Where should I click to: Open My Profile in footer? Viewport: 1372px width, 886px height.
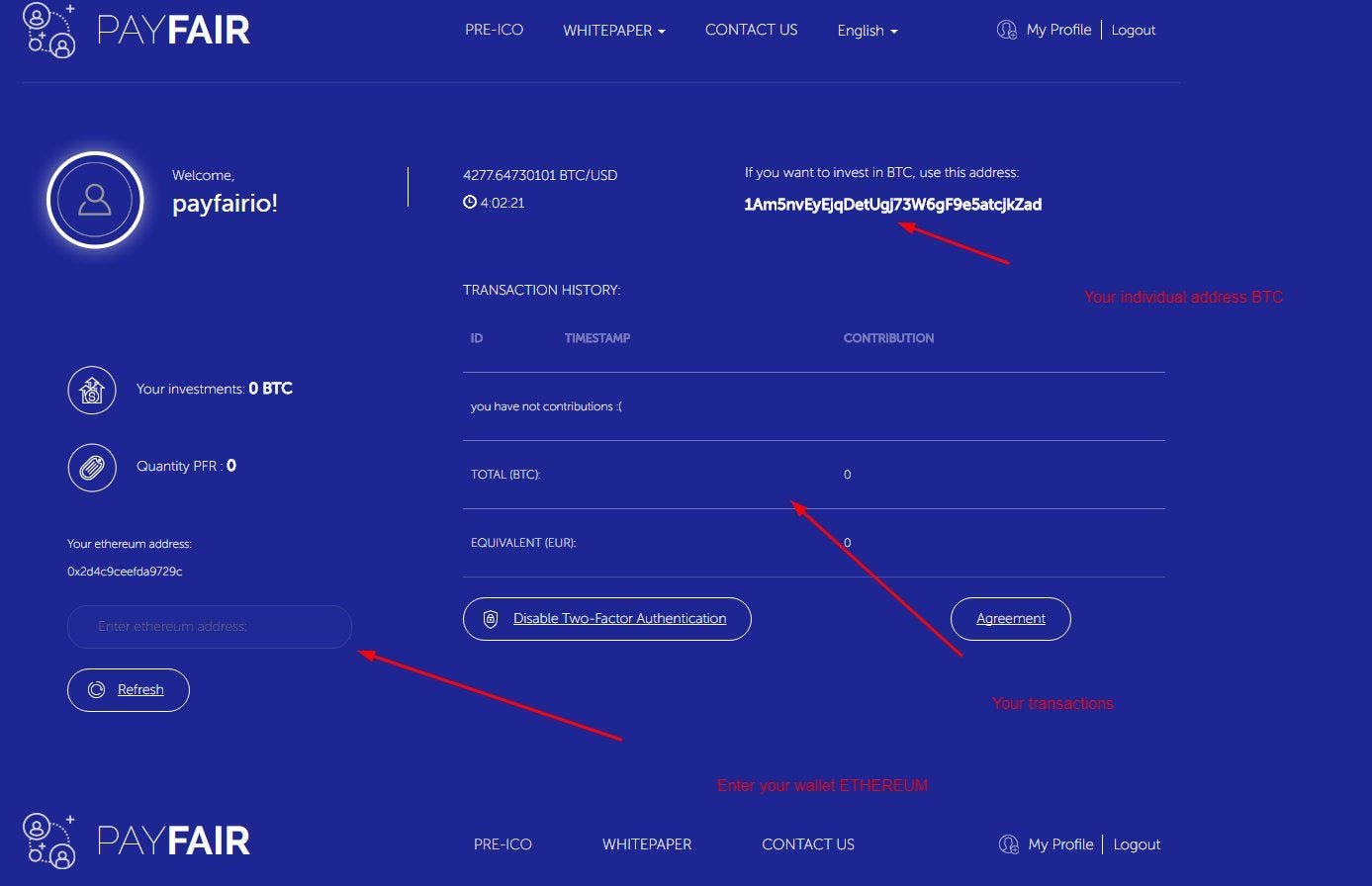coord(1060,844)
